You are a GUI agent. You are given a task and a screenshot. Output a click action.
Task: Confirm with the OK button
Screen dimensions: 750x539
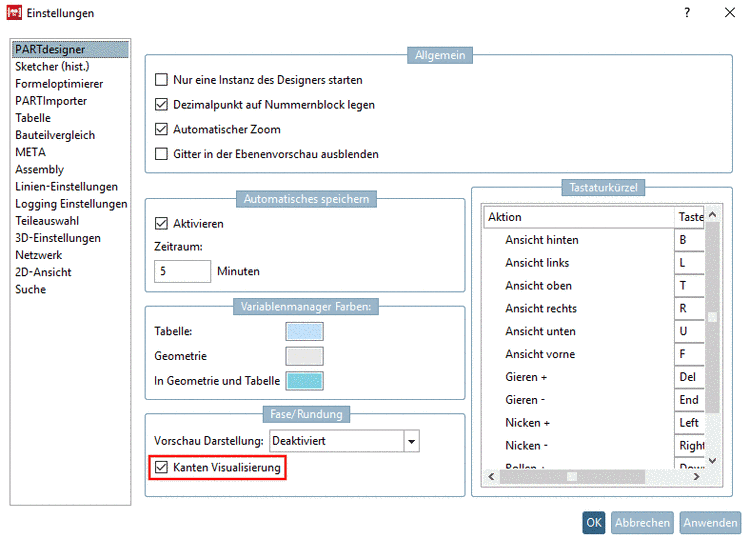click(594, 523)
